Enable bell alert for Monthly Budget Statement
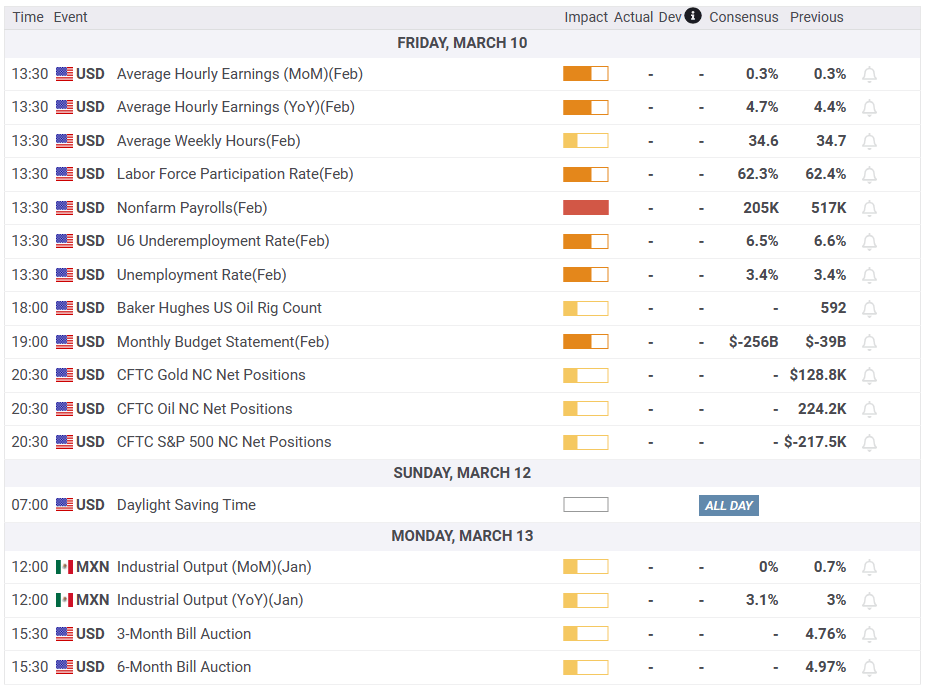The image size is (929, 687). click(x=869, y=343)
